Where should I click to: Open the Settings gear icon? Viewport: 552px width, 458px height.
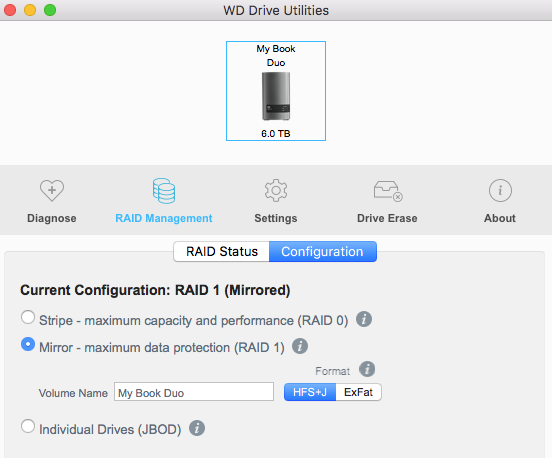pyautogui.click(x=276, y=190)
